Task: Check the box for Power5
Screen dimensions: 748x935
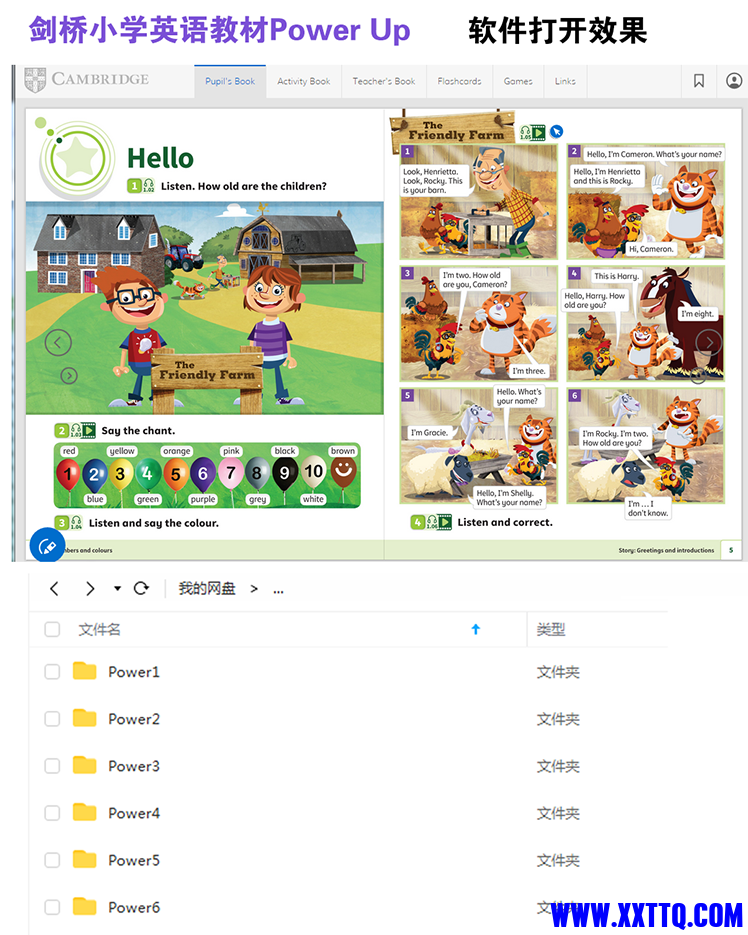Action: pos(52,860)
